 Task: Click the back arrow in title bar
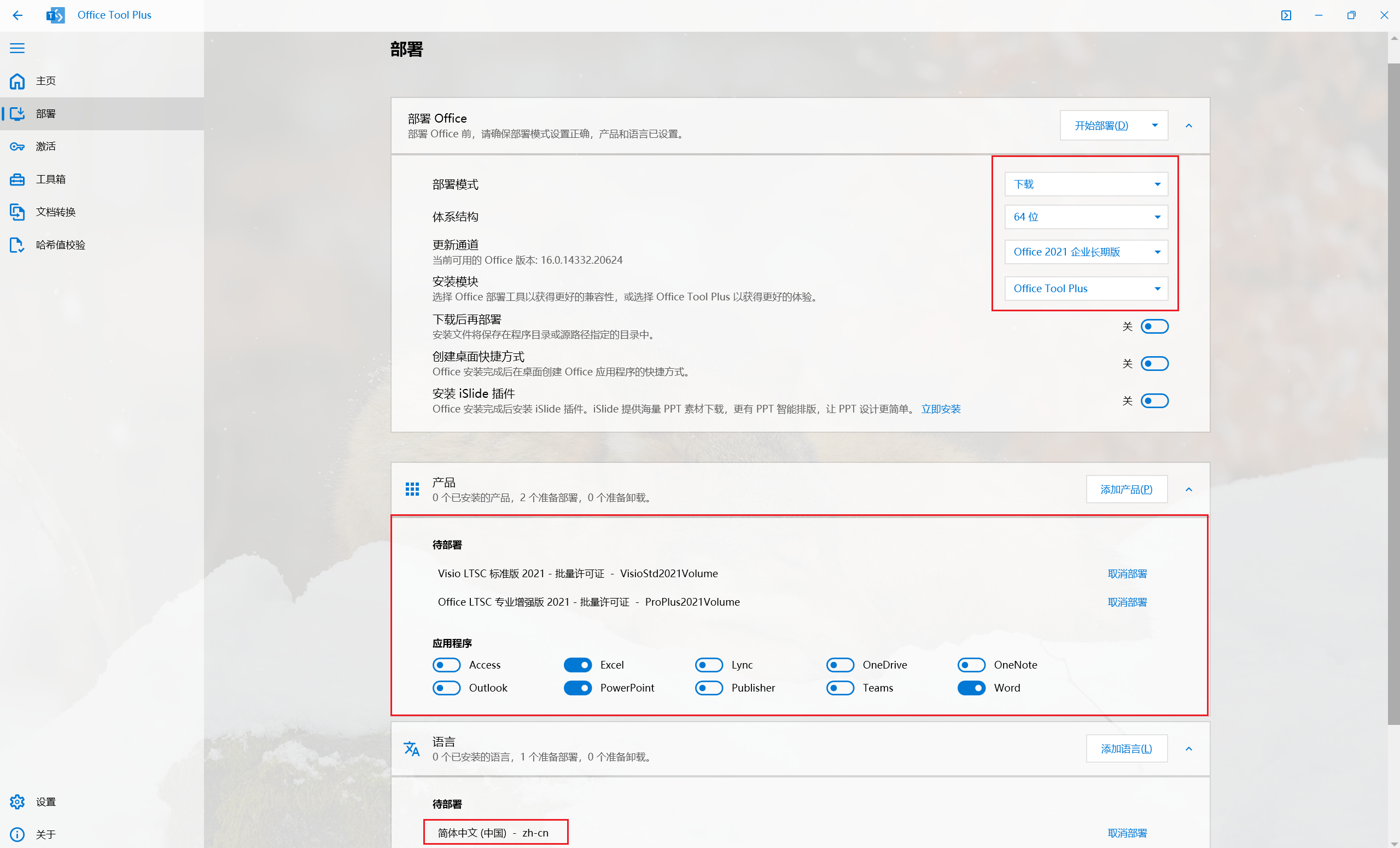[17, 15]
